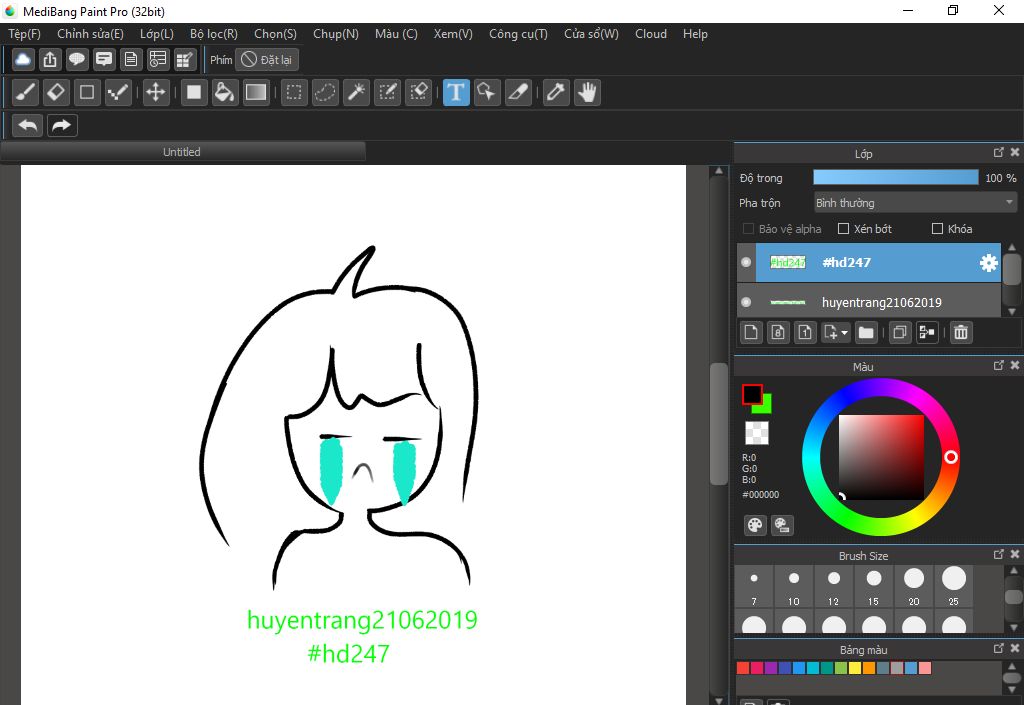1024x705 pixels.
Task: Click the Đặt lại reset button
Action: tap(267, 59)
